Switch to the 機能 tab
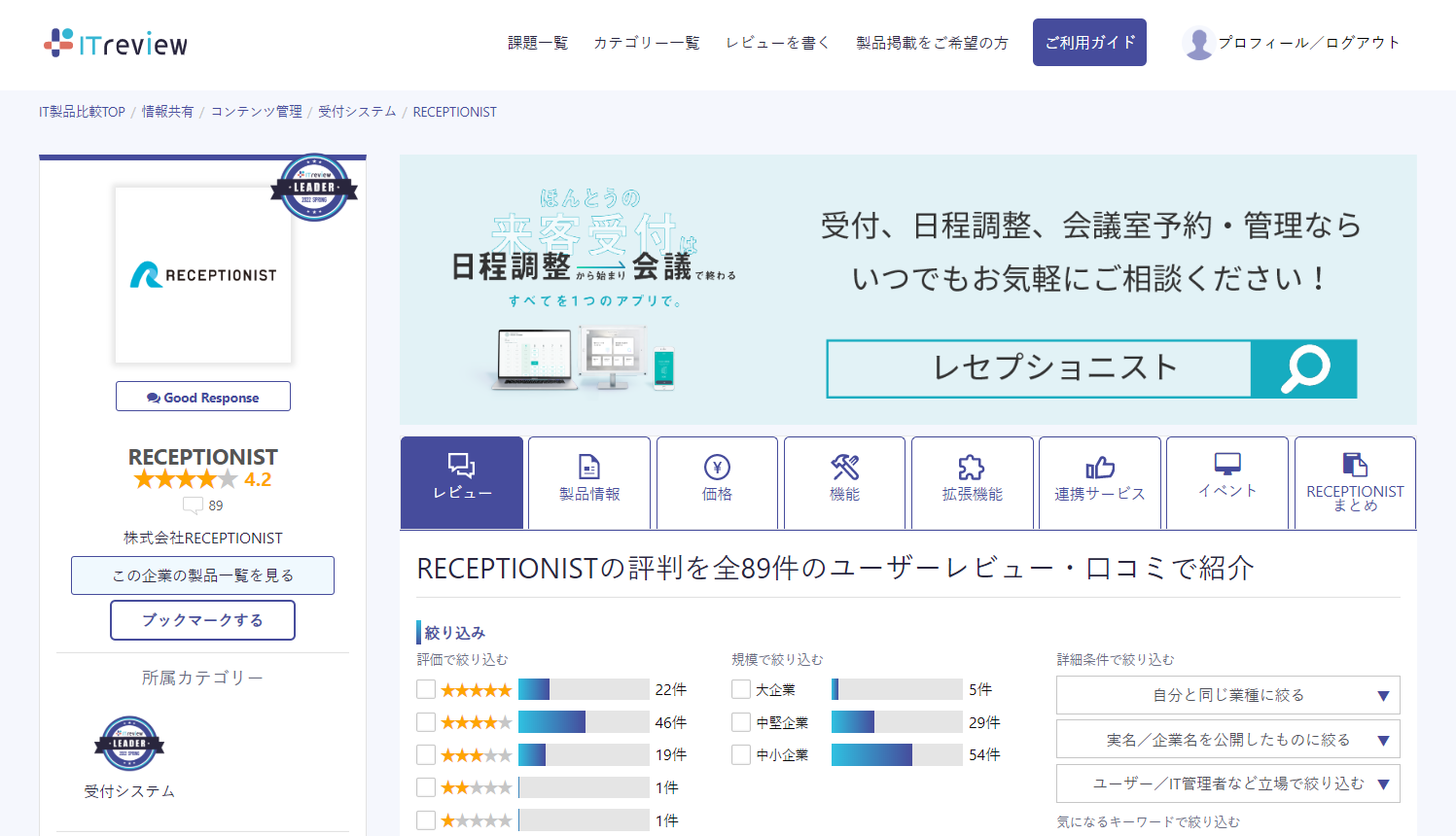 click(844, 482)
